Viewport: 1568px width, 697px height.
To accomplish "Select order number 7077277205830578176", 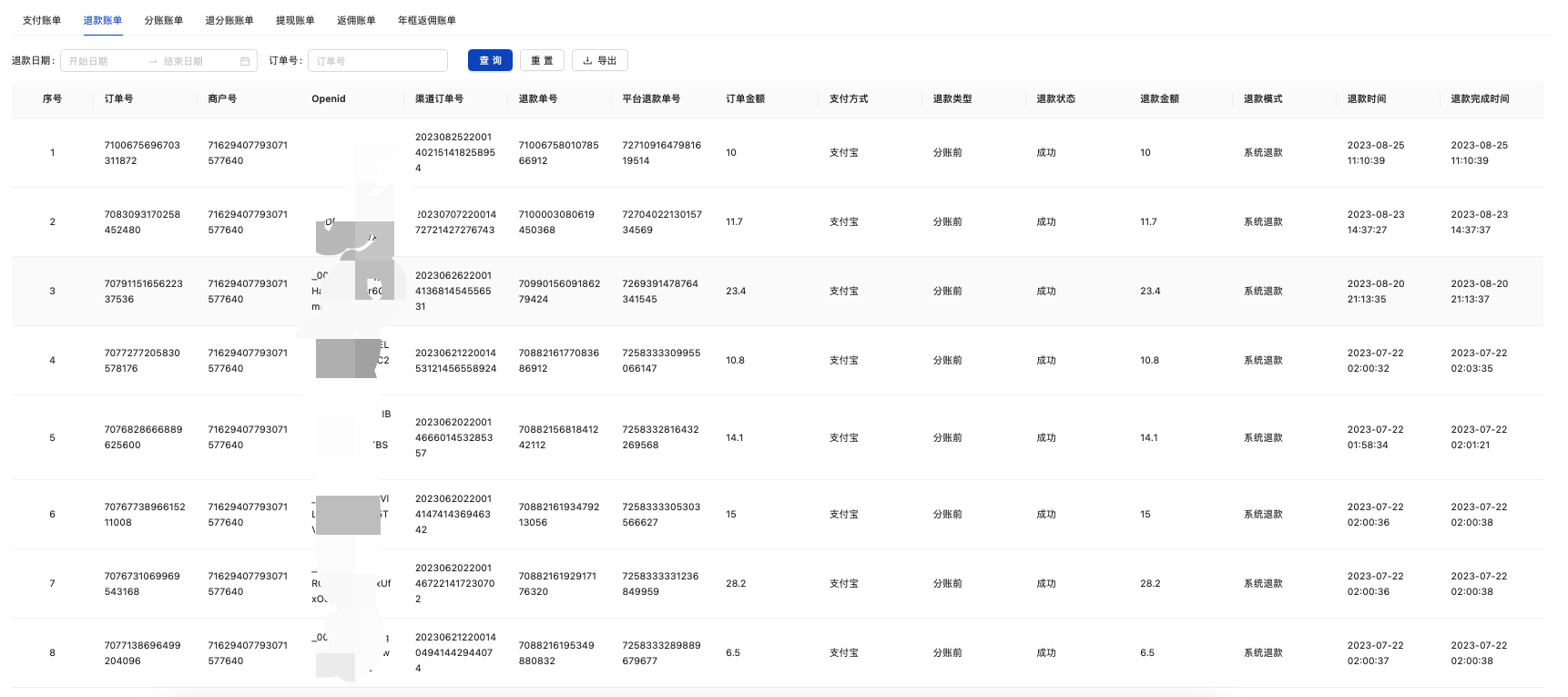I will [x=142, y=360].
